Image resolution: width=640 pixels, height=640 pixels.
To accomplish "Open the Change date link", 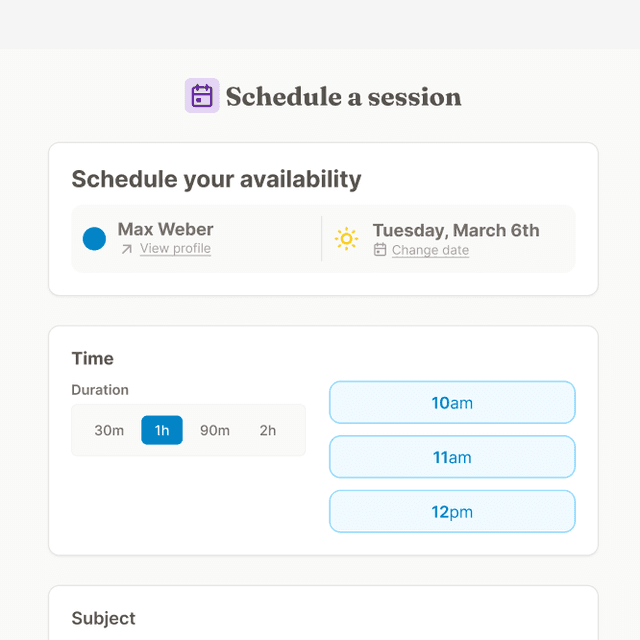I will pyautogui.click(x=430, y=250).
